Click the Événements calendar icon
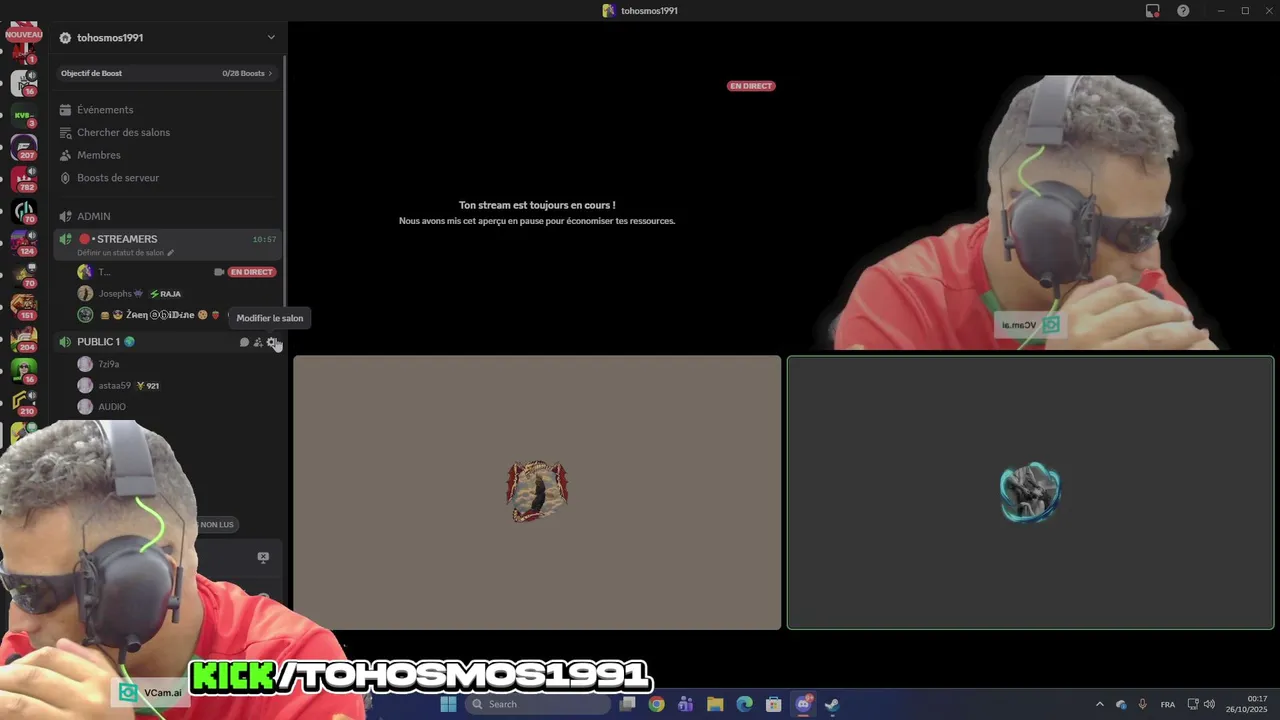Viewport: 1280px width, 720px height. [65, 110]
